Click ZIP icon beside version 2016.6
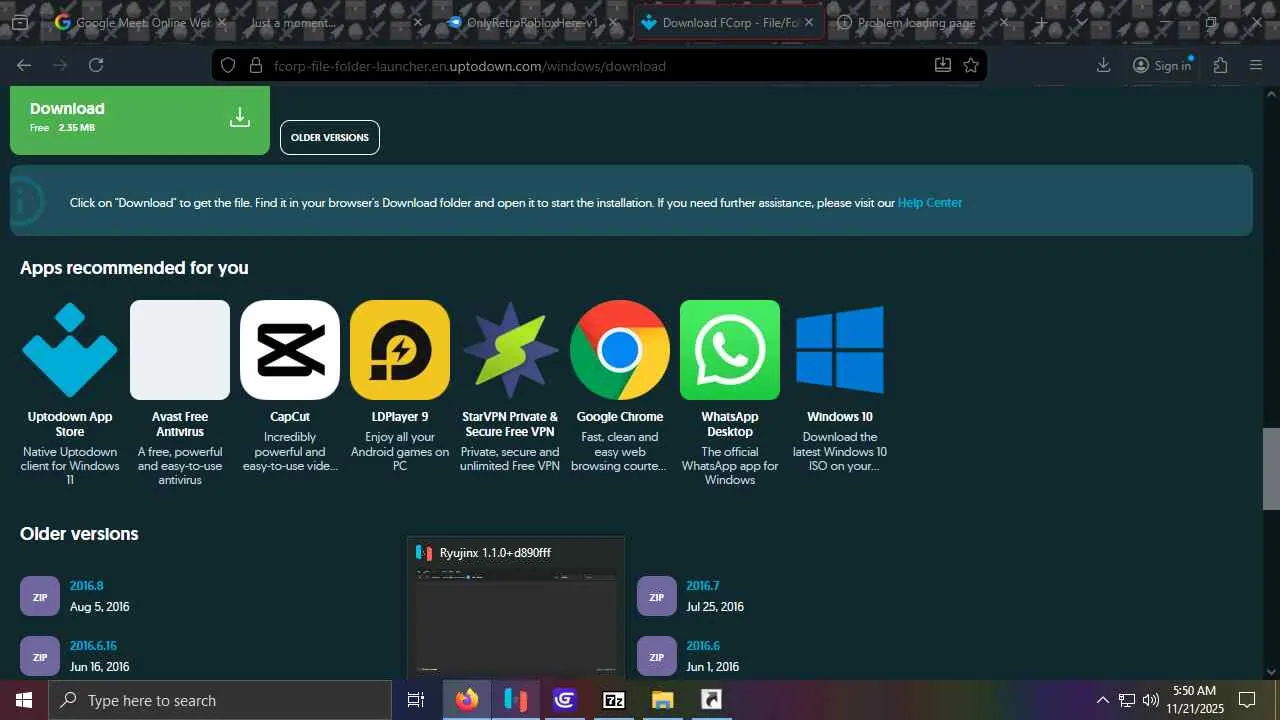Image resolution: width=1280 pixels, height=720 pixels. [657, 656]
